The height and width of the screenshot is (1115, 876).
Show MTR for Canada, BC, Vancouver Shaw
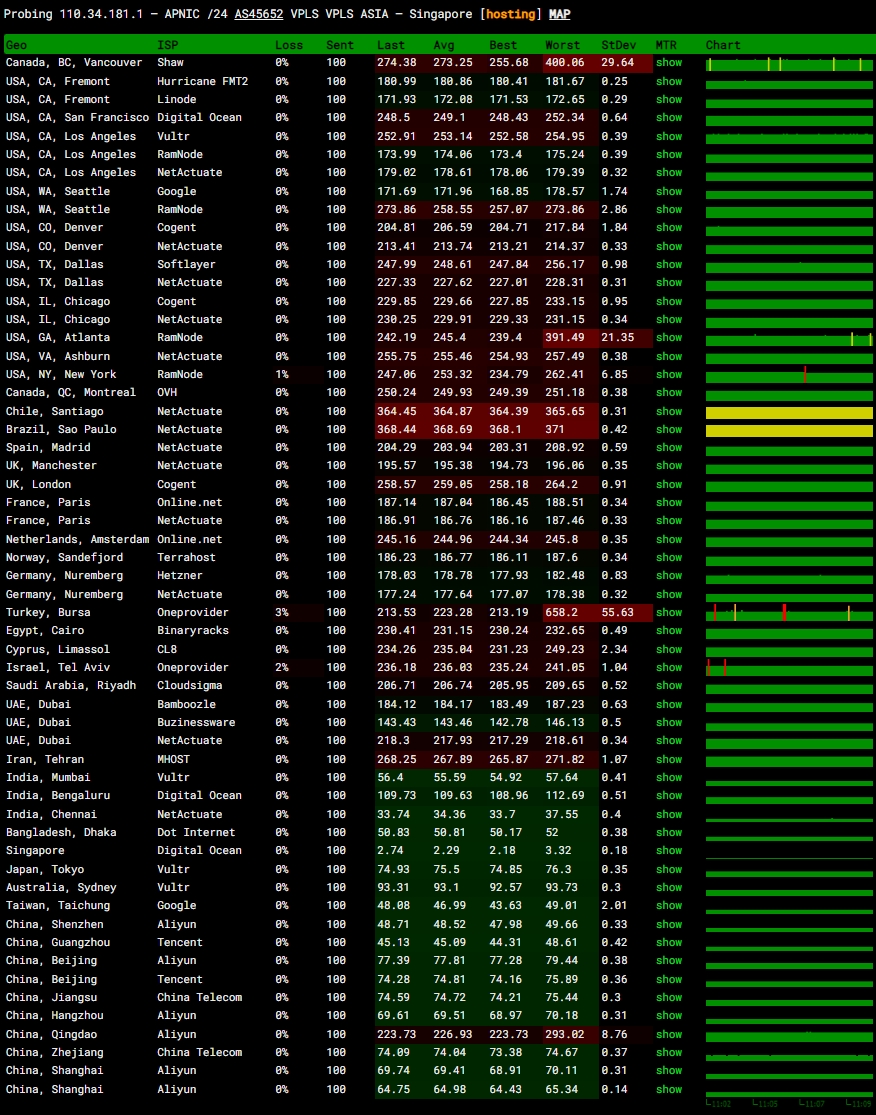668,63
